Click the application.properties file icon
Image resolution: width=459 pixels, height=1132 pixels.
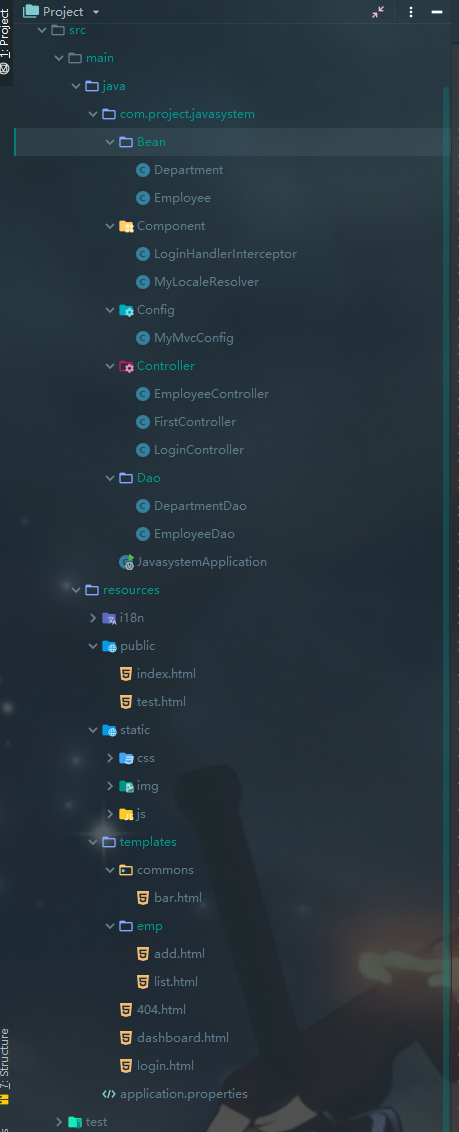109,1094
